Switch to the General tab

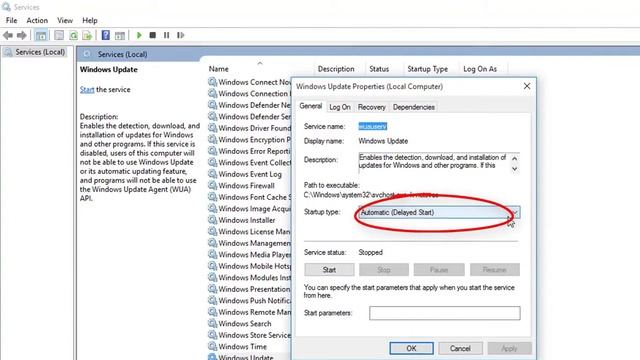click(x=311, y=106)
